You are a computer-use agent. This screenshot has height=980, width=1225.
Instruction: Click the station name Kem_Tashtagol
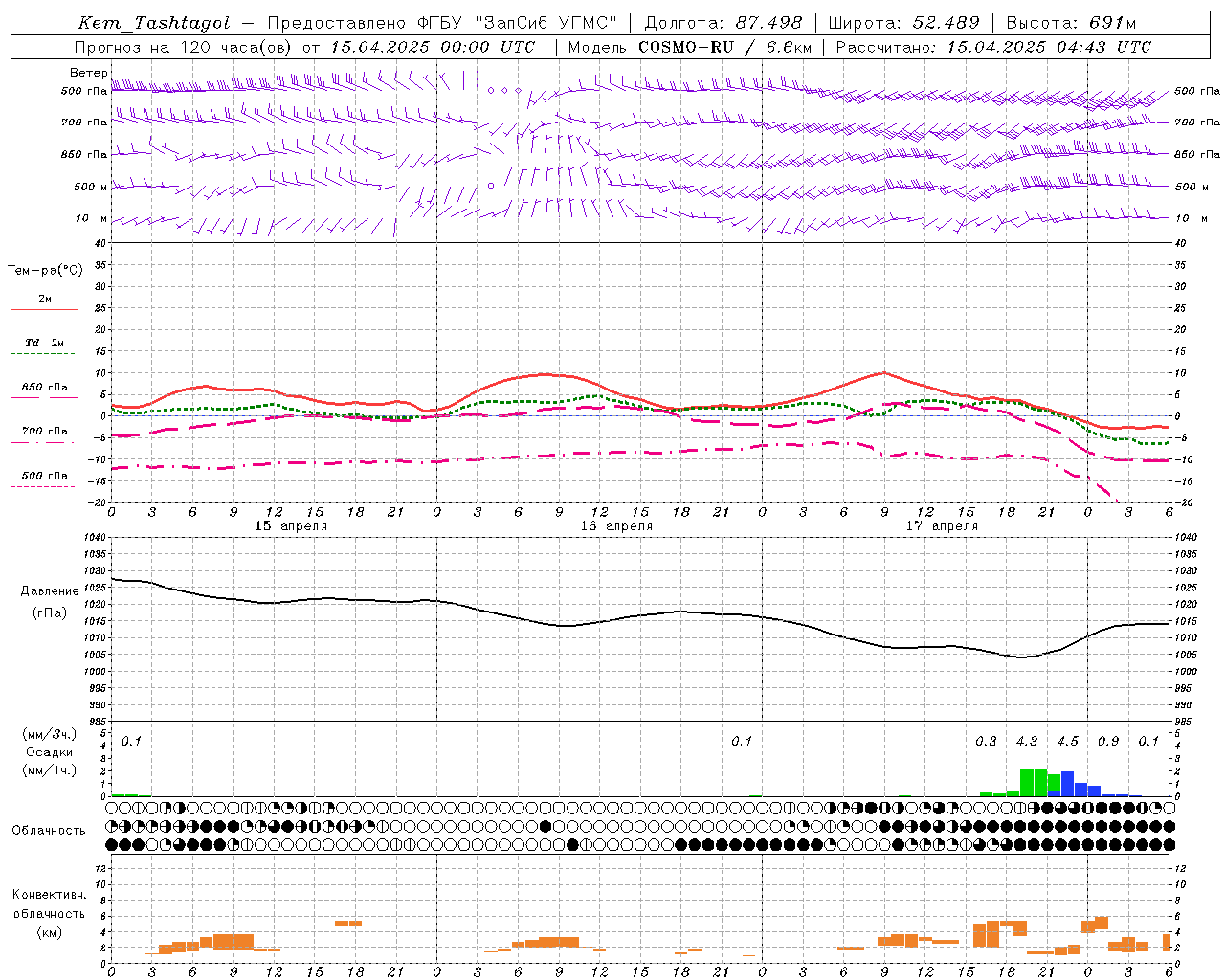(x=154, y=23)
